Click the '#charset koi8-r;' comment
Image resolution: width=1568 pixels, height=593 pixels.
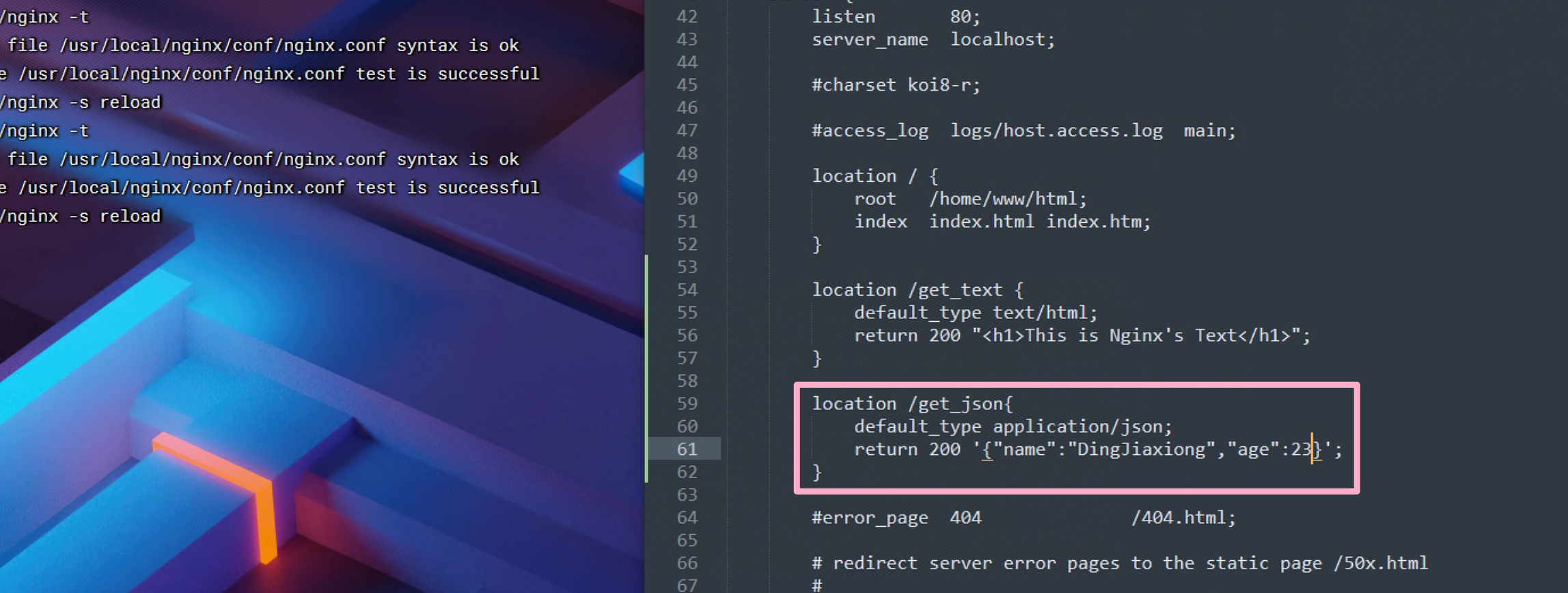896,85
